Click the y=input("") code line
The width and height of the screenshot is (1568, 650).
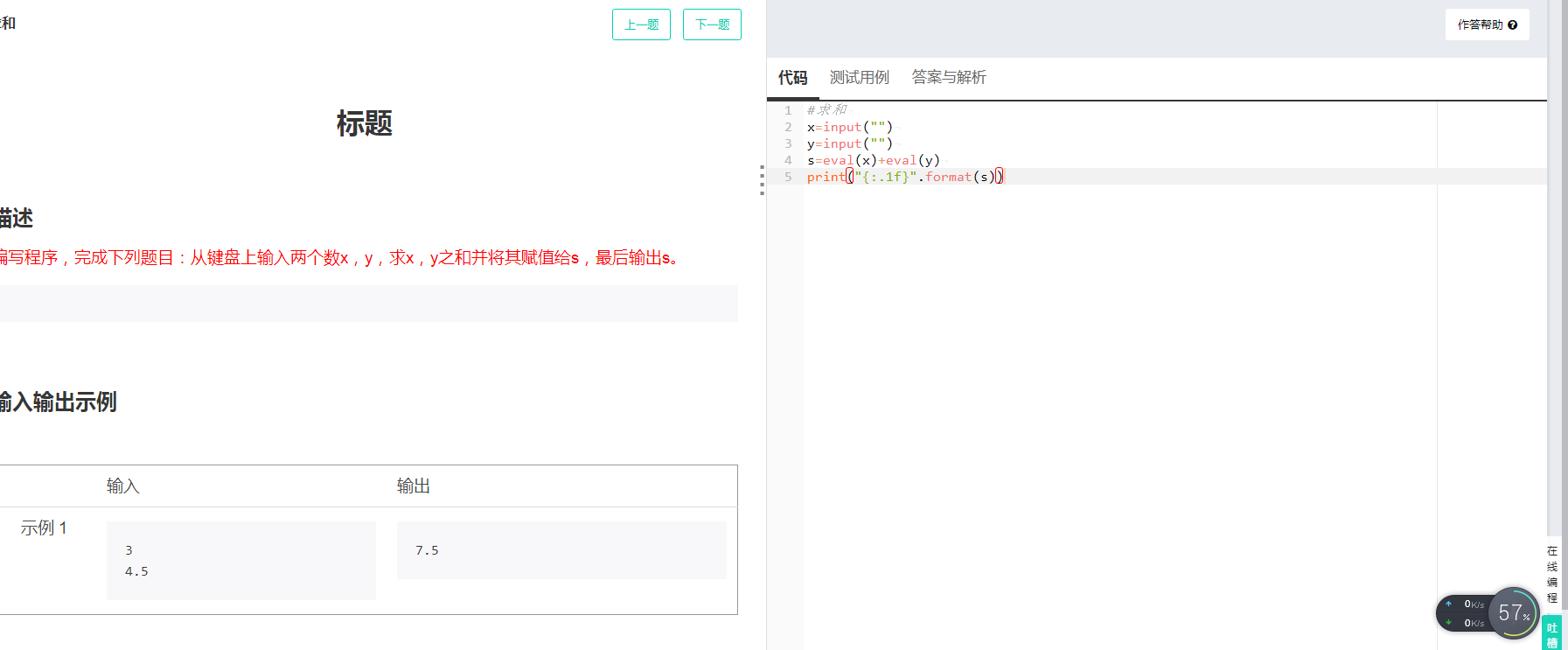(850, 143)
